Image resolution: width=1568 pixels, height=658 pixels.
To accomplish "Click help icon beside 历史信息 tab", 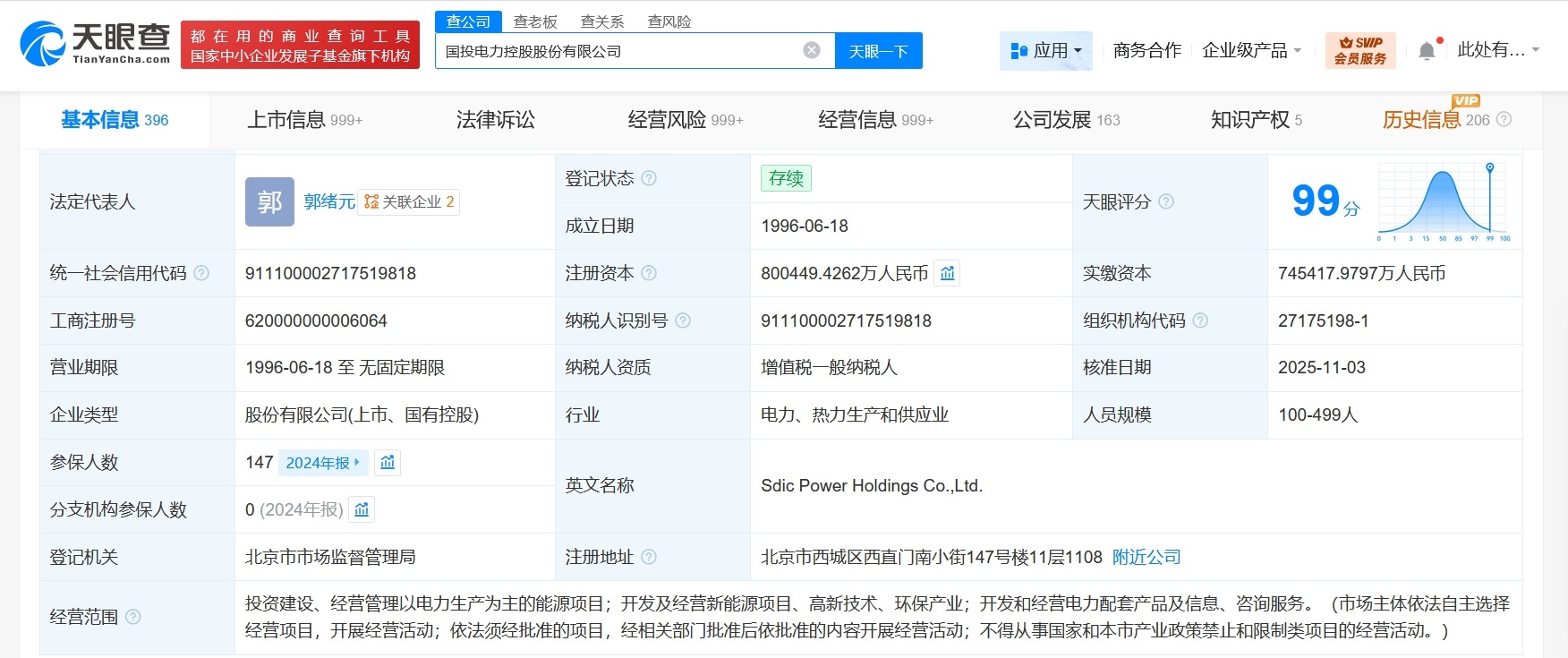I will tap(1504, 119).
